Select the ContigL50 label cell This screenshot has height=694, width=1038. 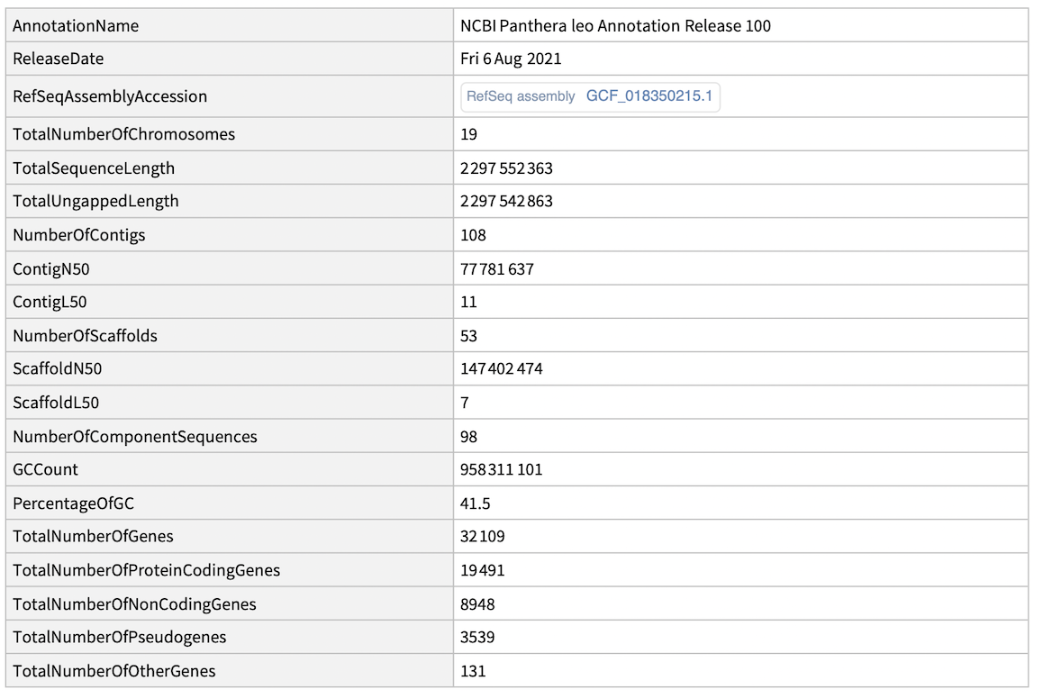tap(48, 302)
